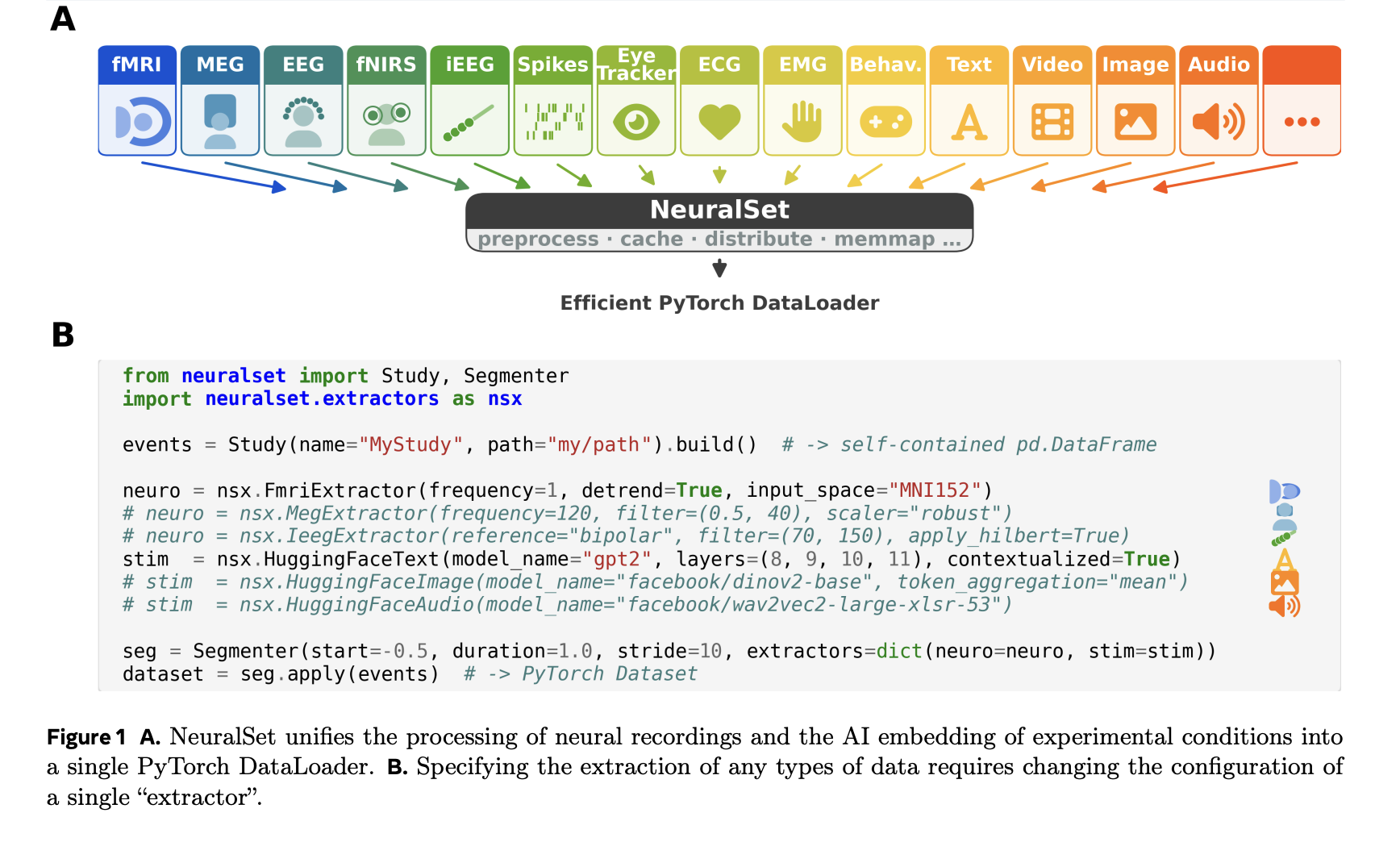Toggle the Behav. game controller icon
This screenshot has width=1400, height=842.
(x=885, y=119)
